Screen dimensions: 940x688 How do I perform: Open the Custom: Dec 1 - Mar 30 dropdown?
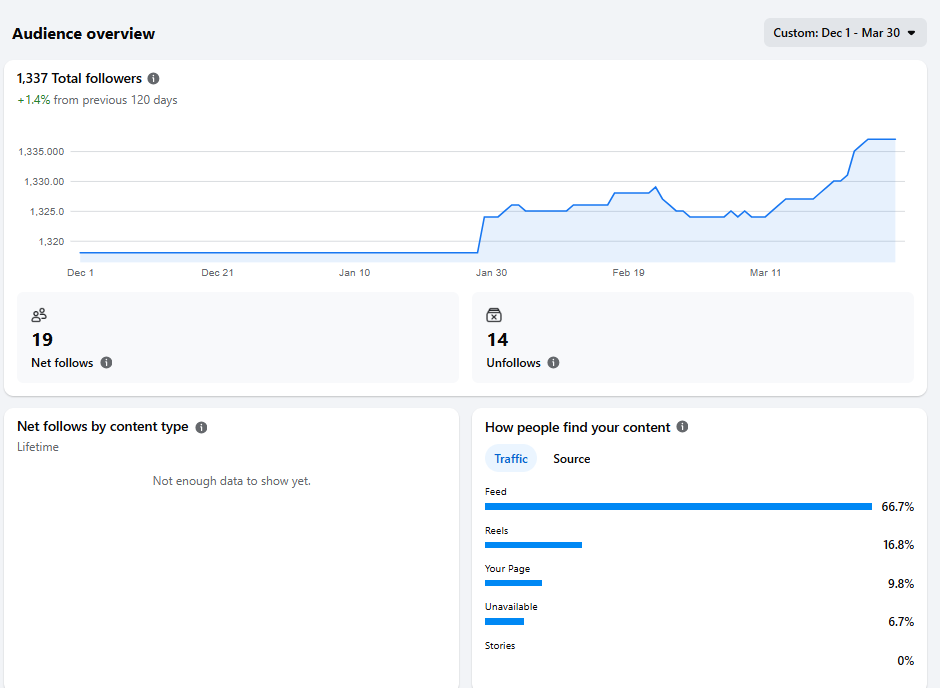click(x=845, y=32)
